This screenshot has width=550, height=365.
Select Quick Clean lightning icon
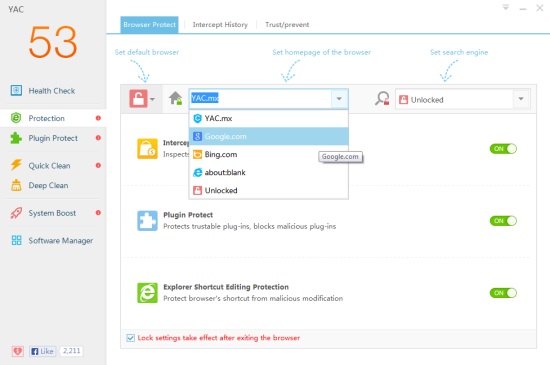click(x=16, y=165)
